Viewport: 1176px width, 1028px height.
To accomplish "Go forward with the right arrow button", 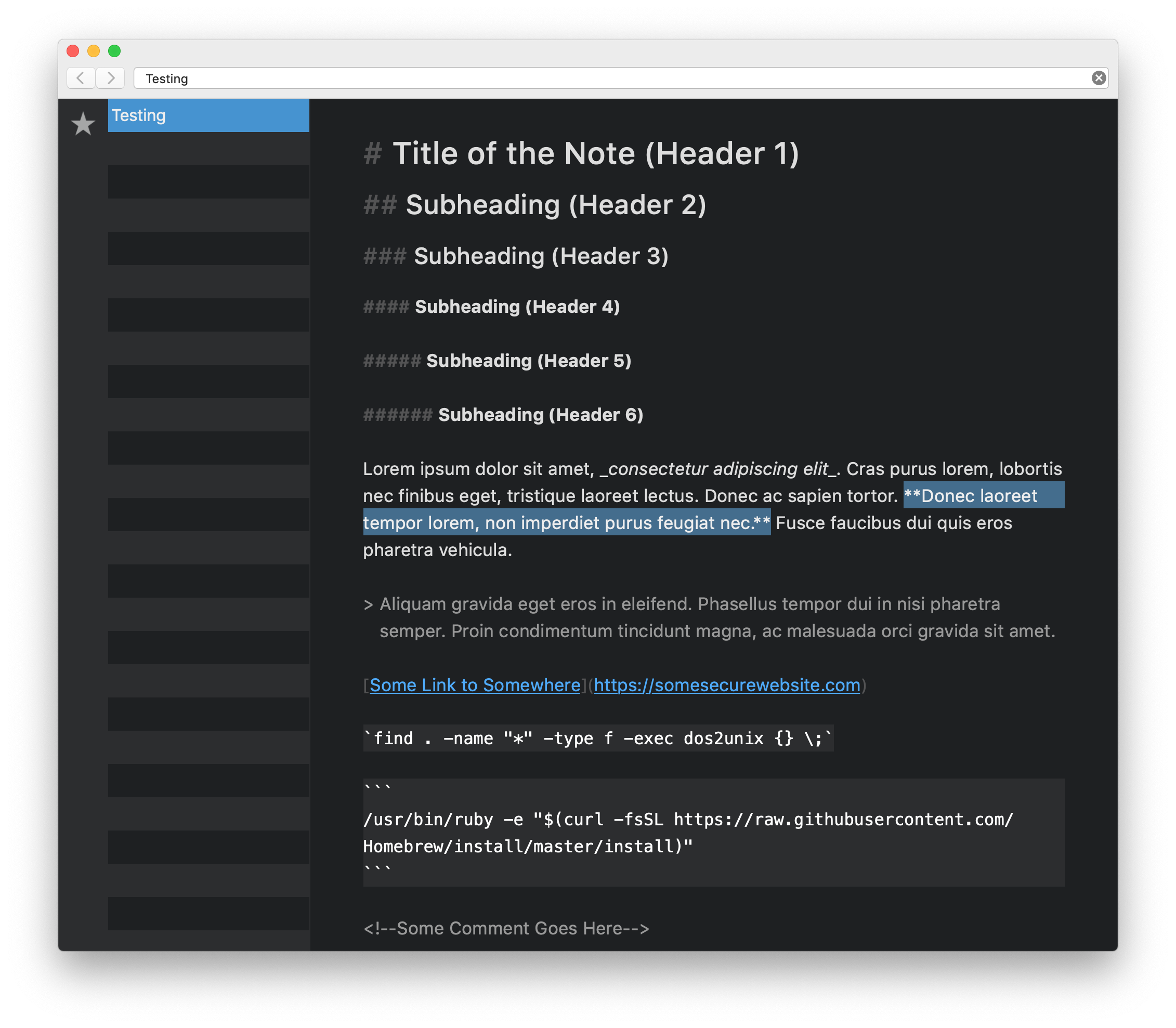I will (x=110, y=78).
